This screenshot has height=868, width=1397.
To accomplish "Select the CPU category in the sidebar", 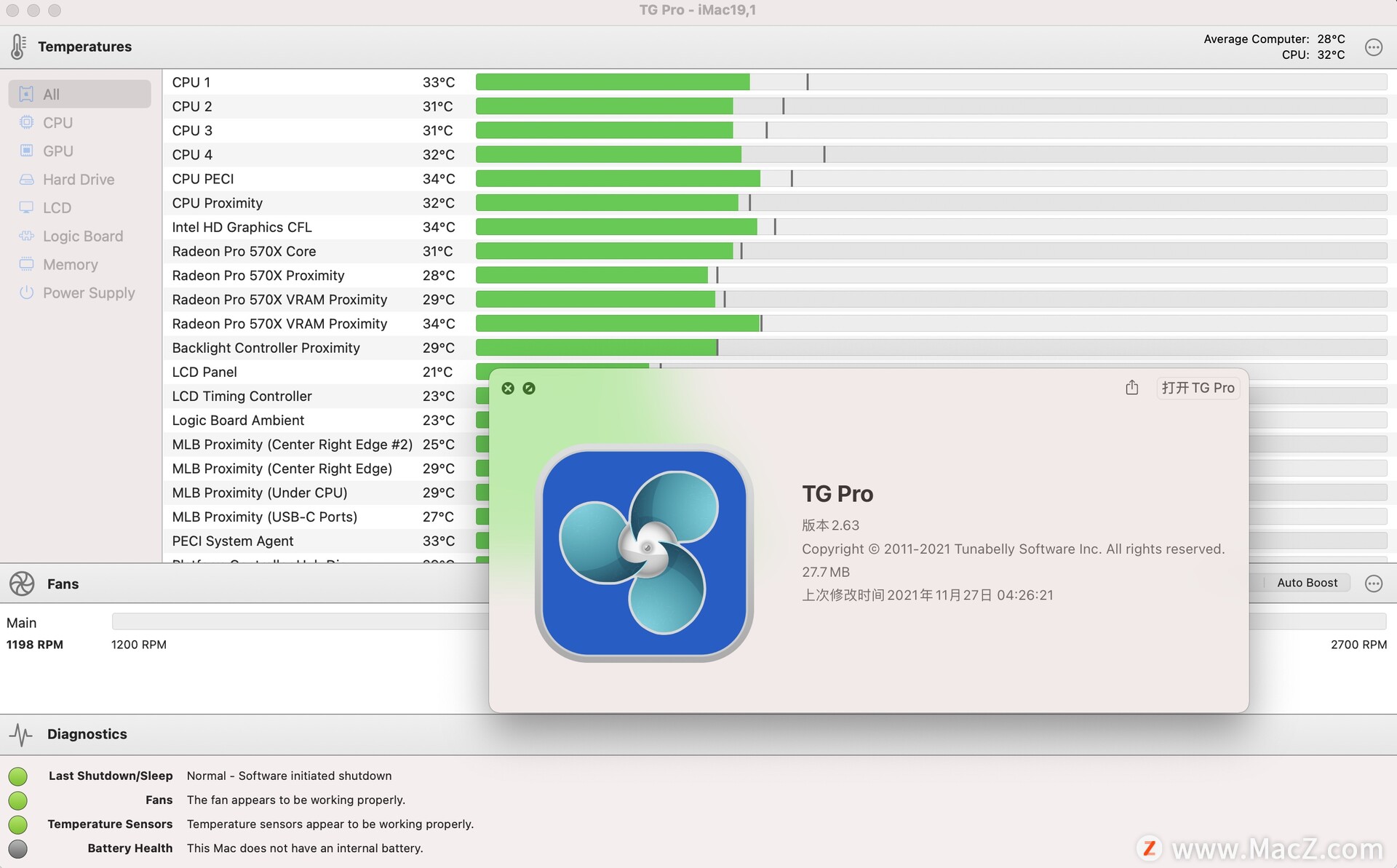I will (79, 122).
